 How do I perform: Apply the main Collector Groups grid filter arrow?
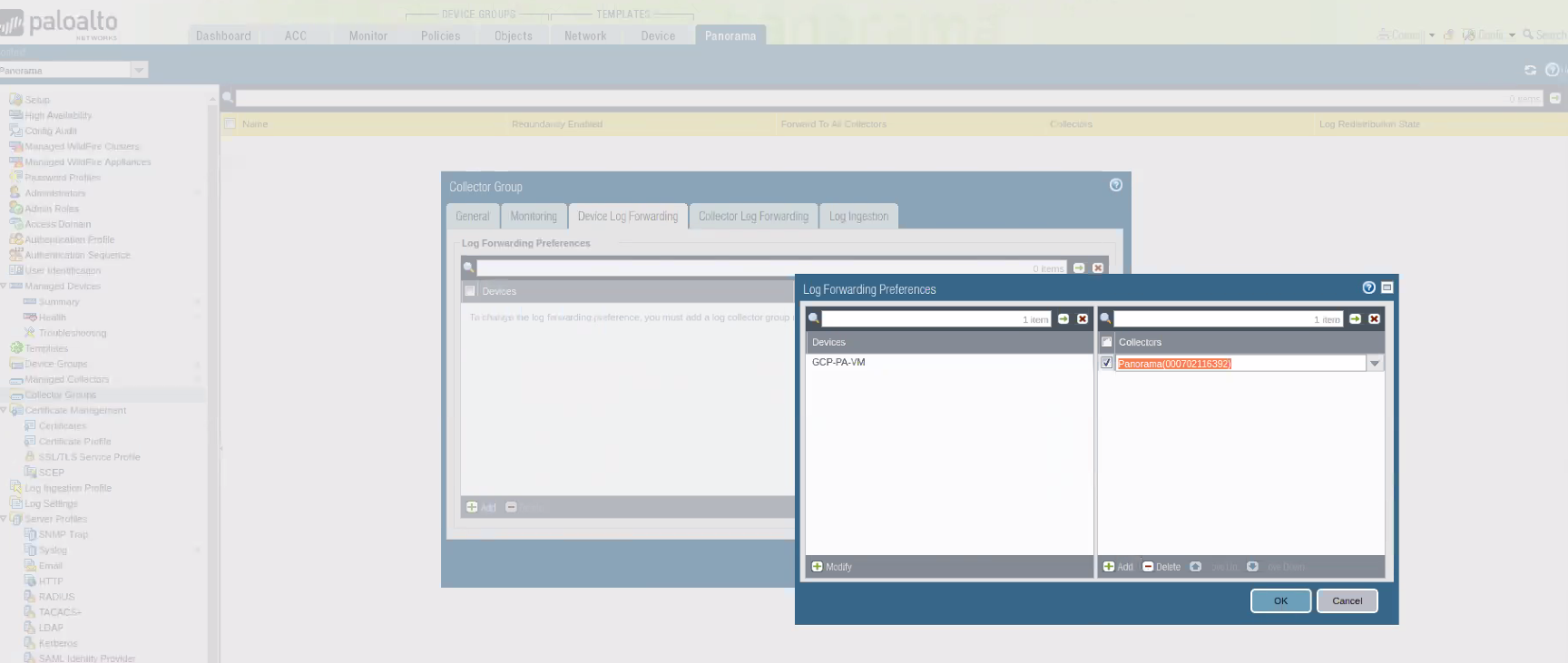point(1554,98)
